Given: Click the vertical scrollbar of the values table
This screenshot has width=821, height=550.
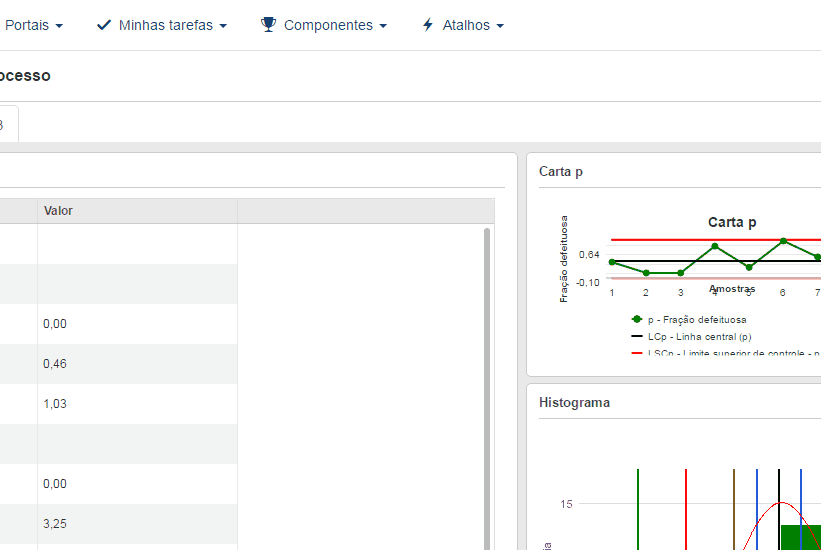Looking at the screenshot, I should coord(487,389).
